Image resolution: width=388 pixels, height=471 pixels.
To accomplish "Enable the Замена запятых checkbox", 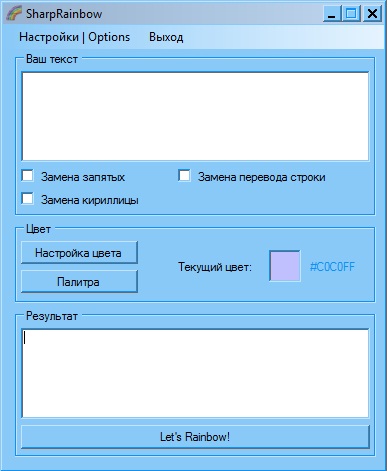I will click(27, 176).
